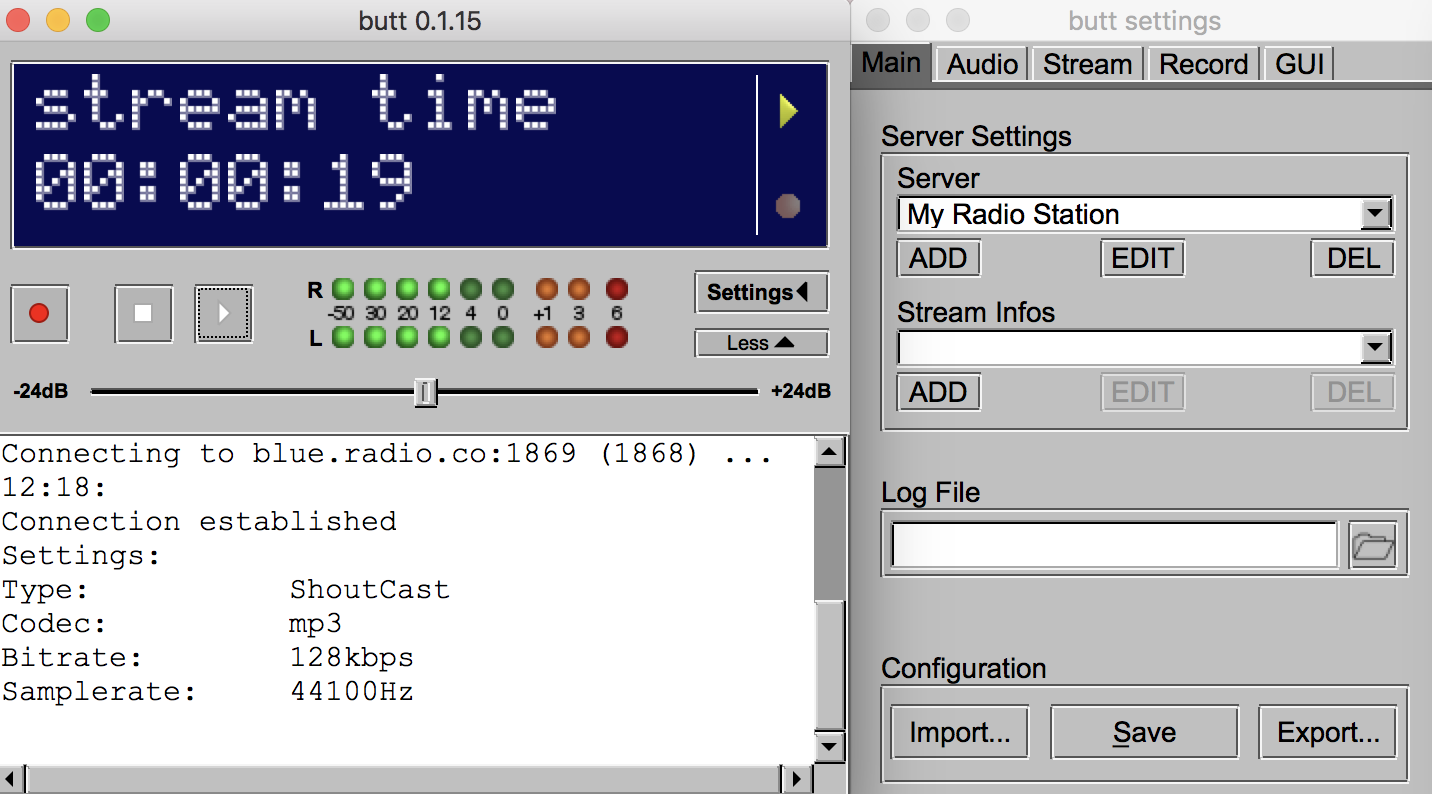Click the -24dB label of the gain slider
Screen dimensions: 1432x794
point(40,392)
